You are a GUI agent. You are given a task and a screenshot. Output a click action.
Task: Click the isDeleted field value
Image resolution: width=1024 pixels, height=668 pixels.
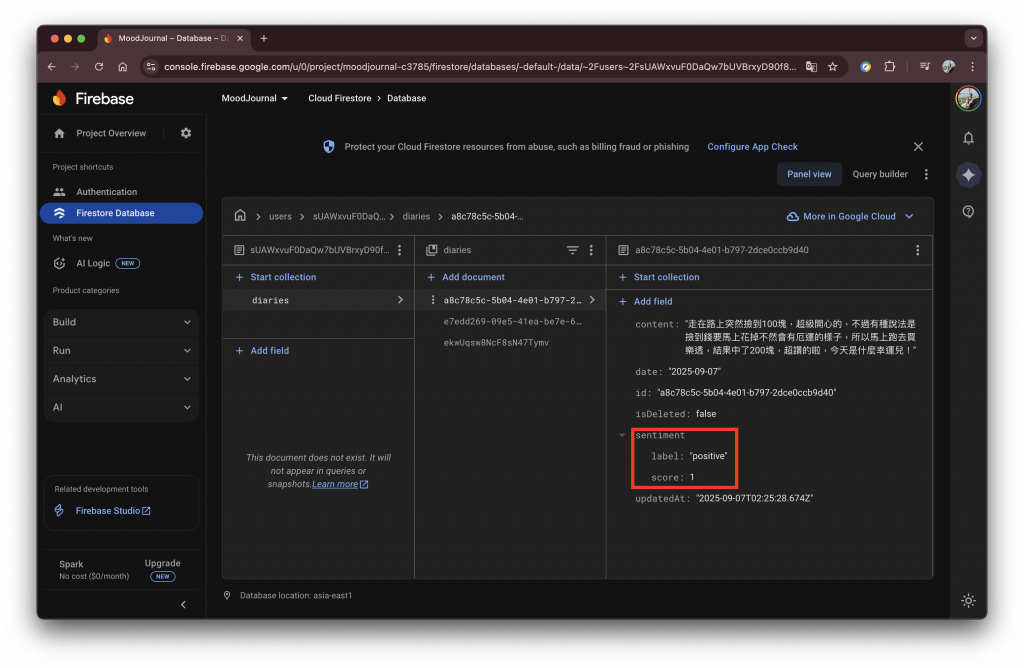pyautogui.click(x=705, y=415)
